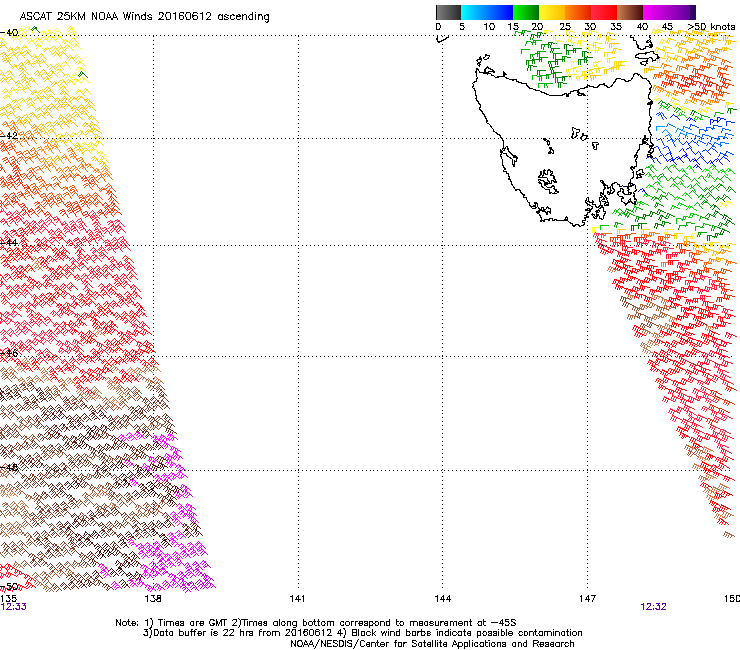Image resolution: width=740 pixels, height=650 pixels.
Task: Click the green 15-20 knots color bar segment
Action: click(526, 12)
